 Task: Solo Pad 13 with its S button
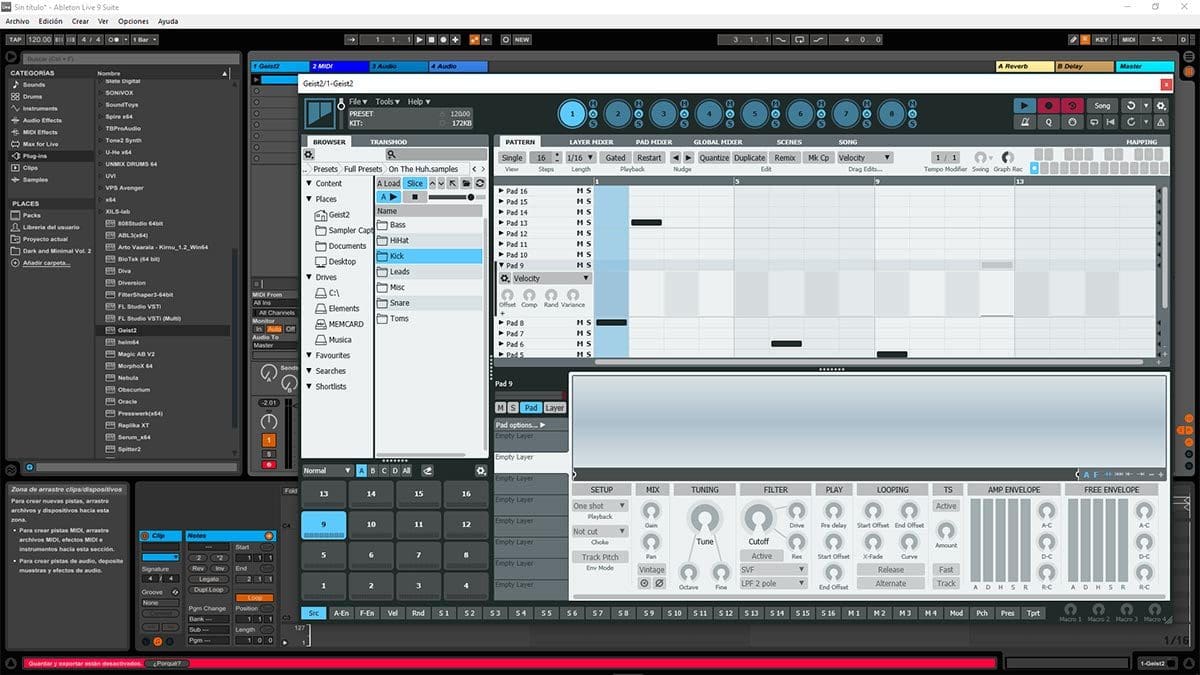(589, 223)
